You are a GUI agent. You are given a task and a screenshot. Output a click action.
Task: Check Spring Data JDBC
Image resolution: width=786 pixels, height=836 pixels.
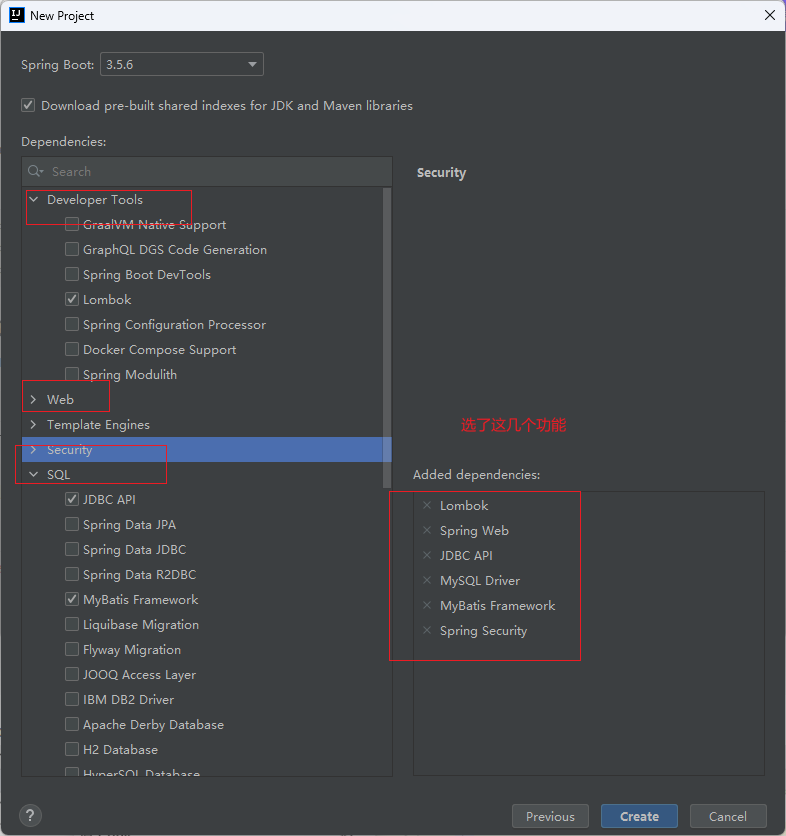[x=72, y=550]
